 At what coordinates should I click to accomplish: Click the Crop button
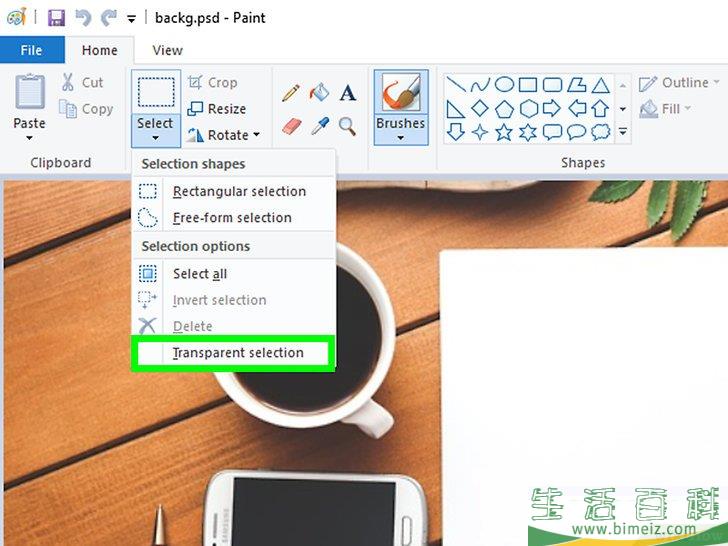tap(213, 83)
